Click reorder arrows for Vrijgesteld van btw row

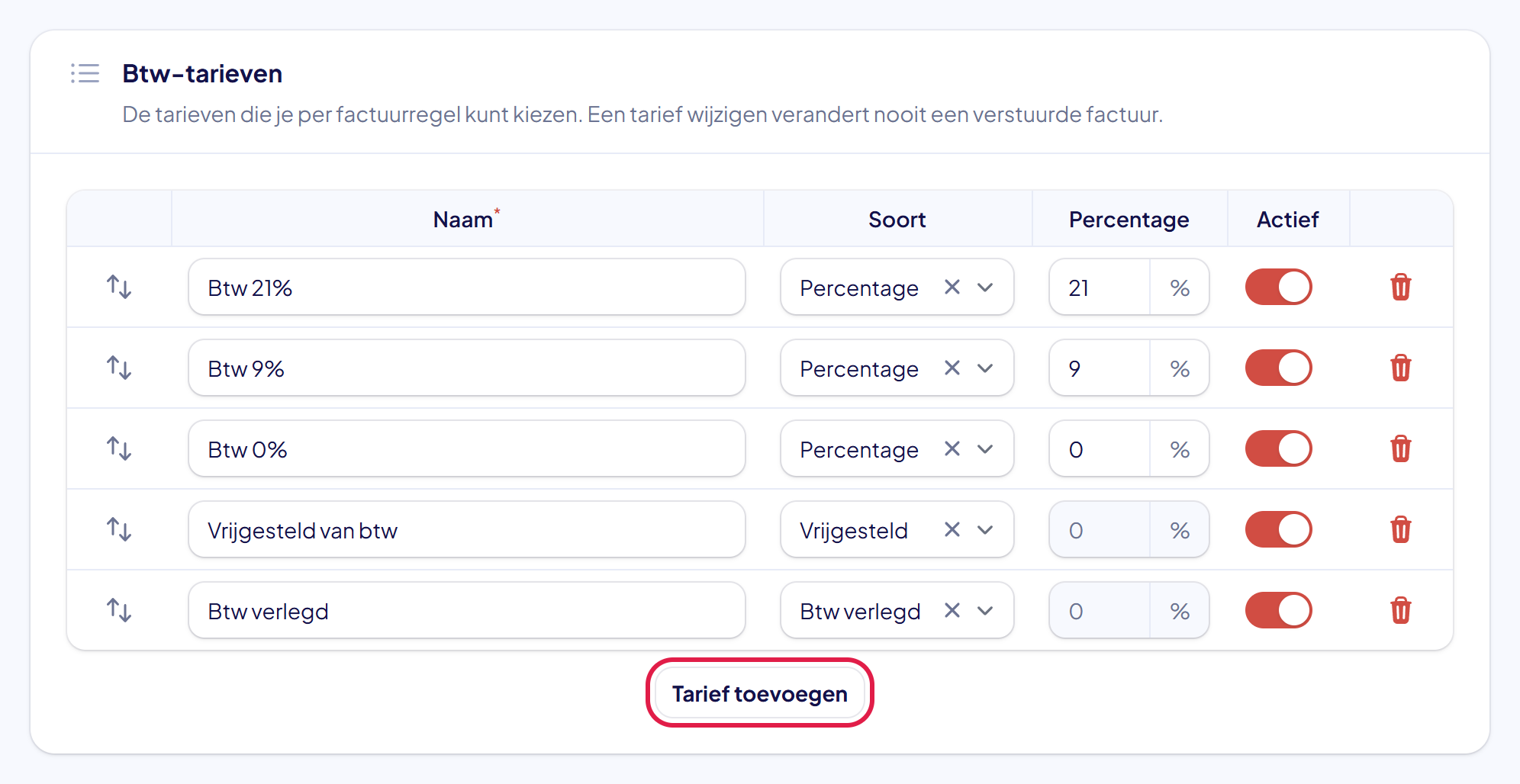(x=119, y=530)
